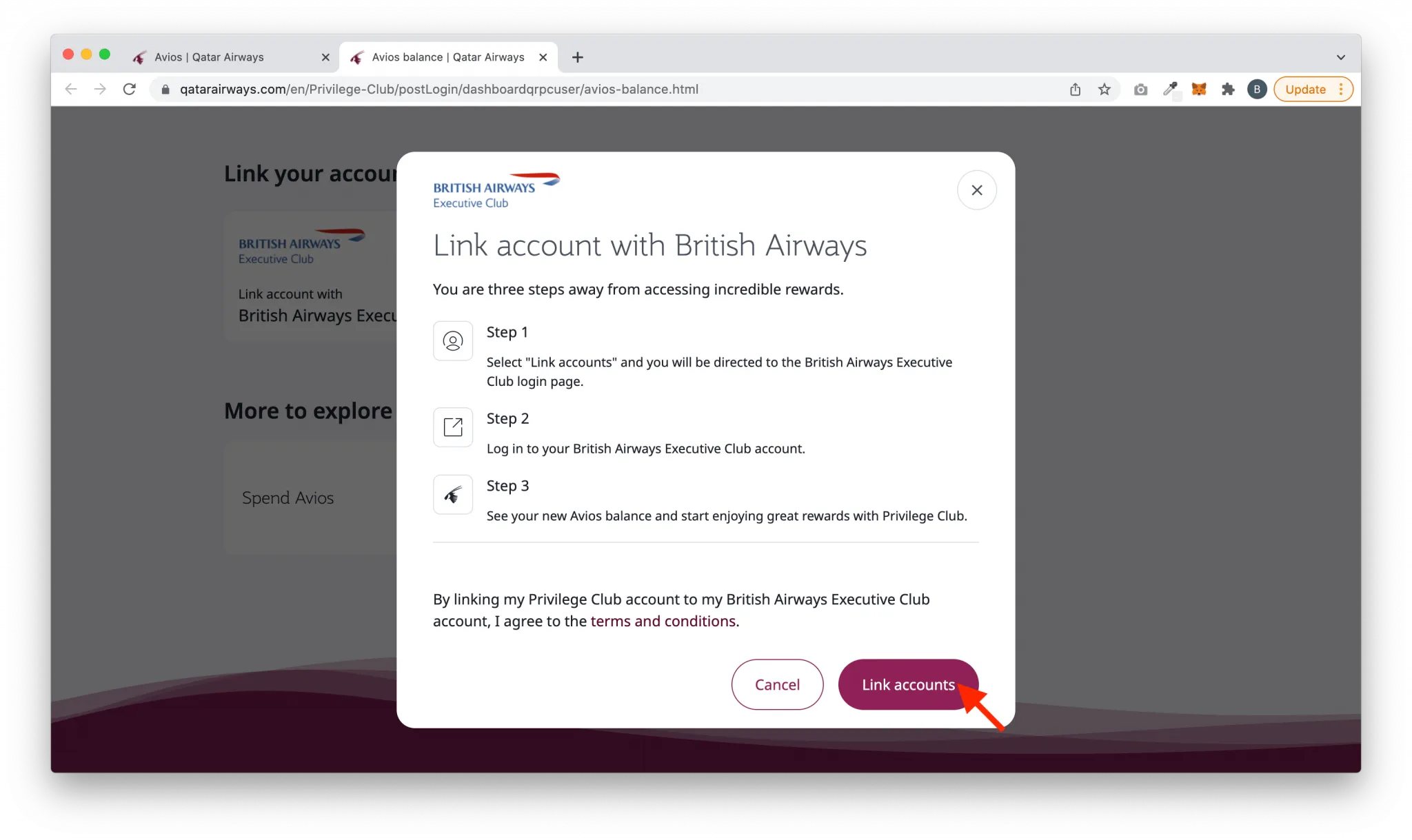Open a new browser tab

[x=578, y=57]
